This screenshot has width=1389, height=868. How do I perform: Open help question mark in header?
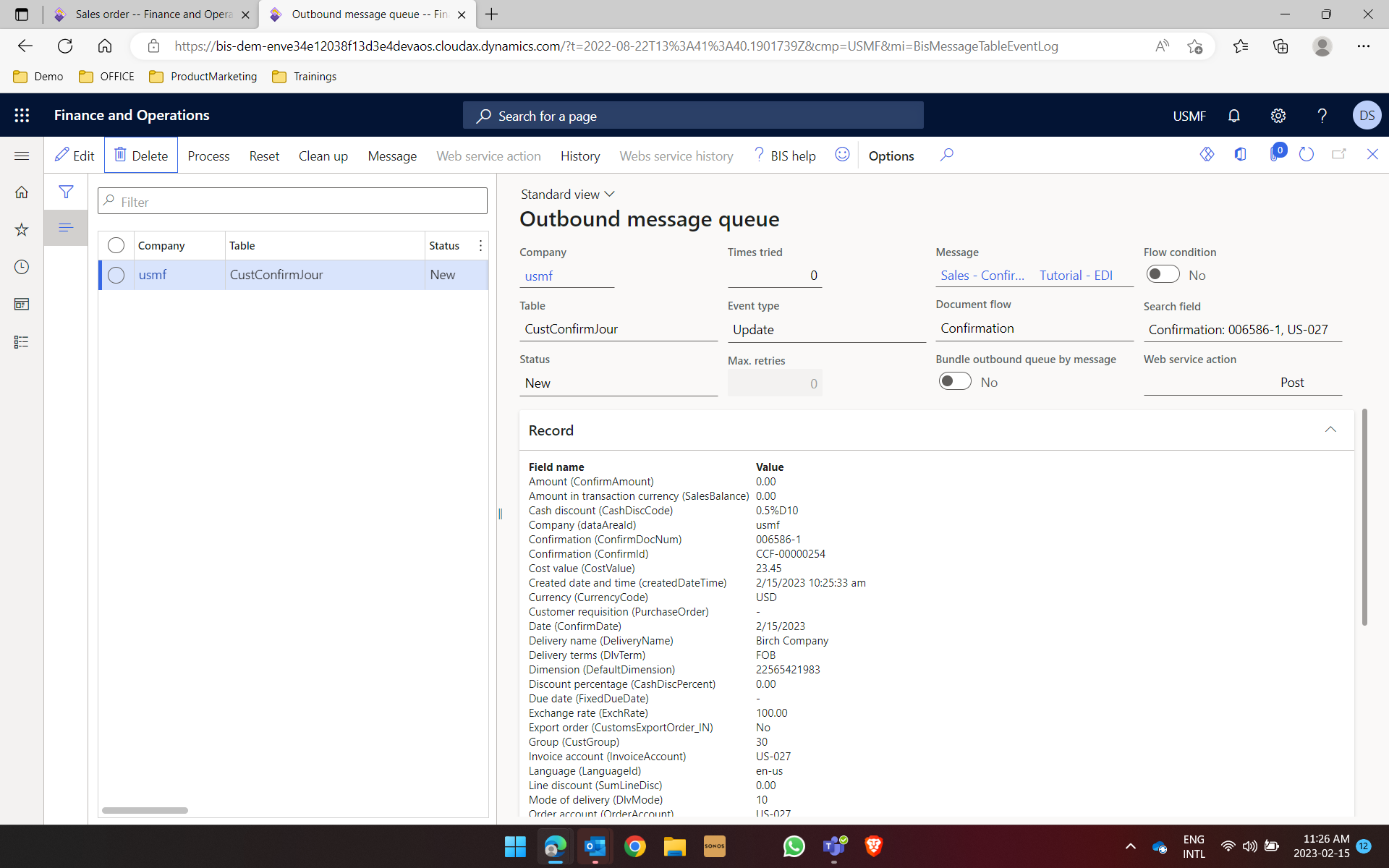click(1322, 116)
